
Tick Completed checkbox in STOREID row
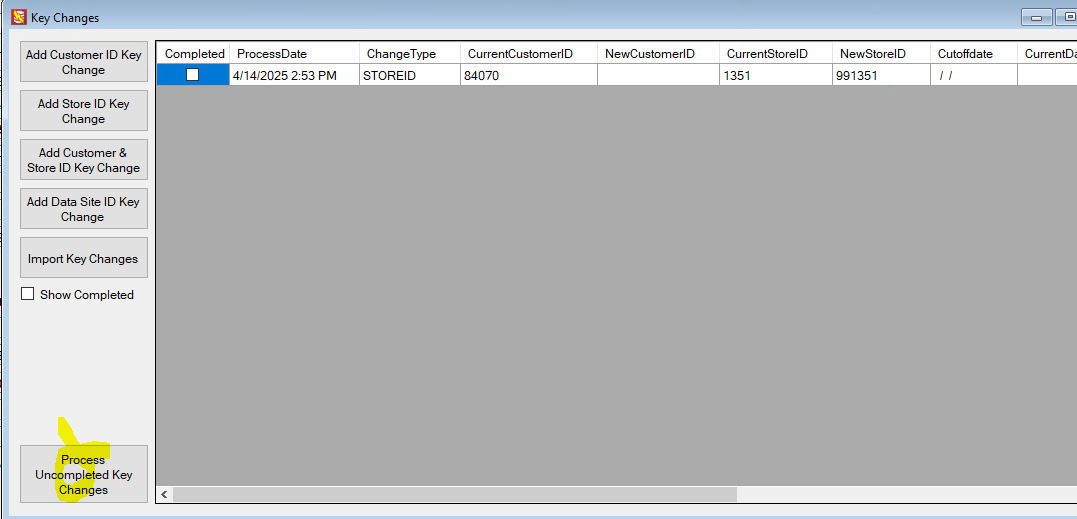coord(192,74)
